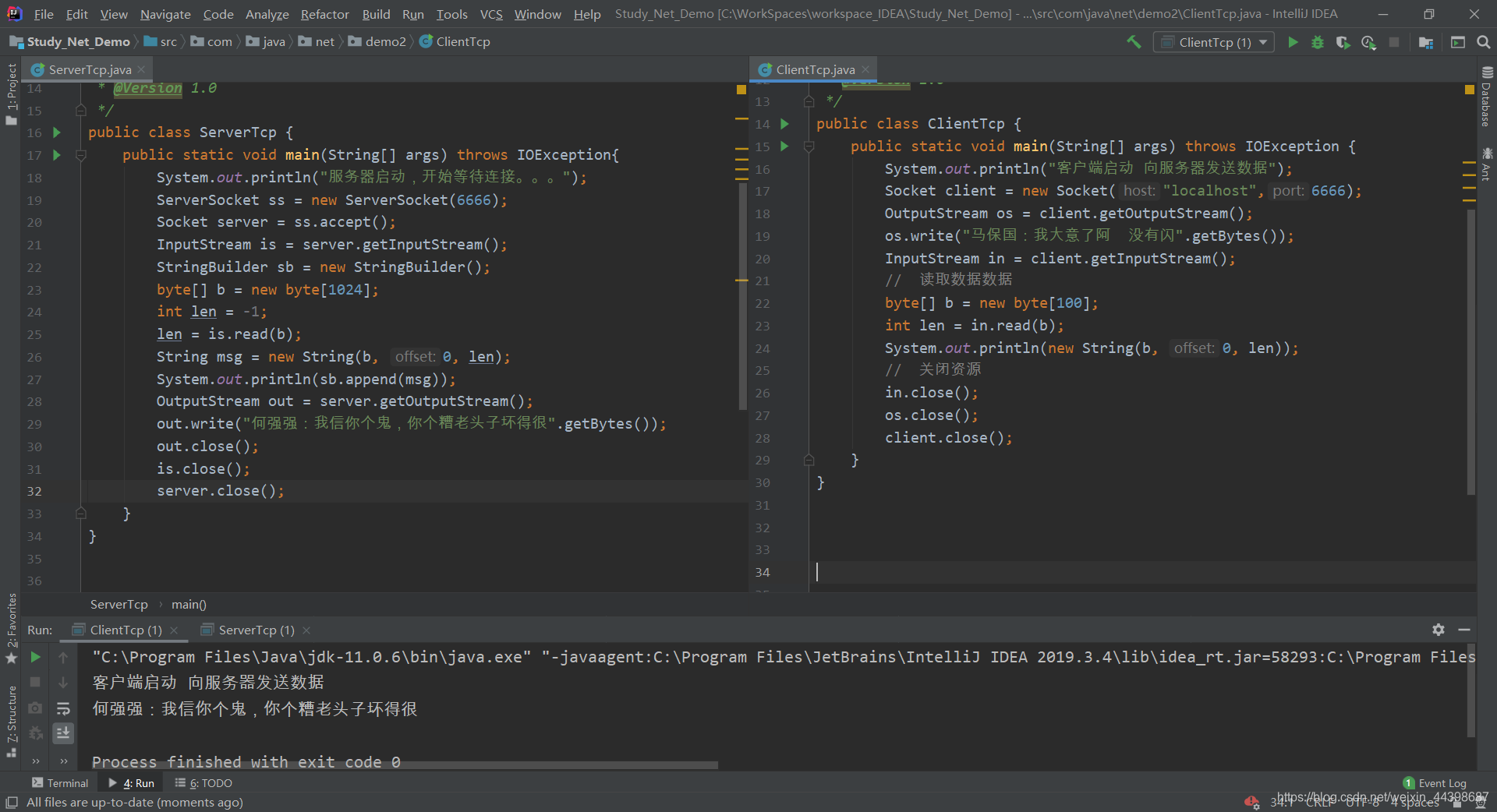Open the Event Log

(1435, 783)
